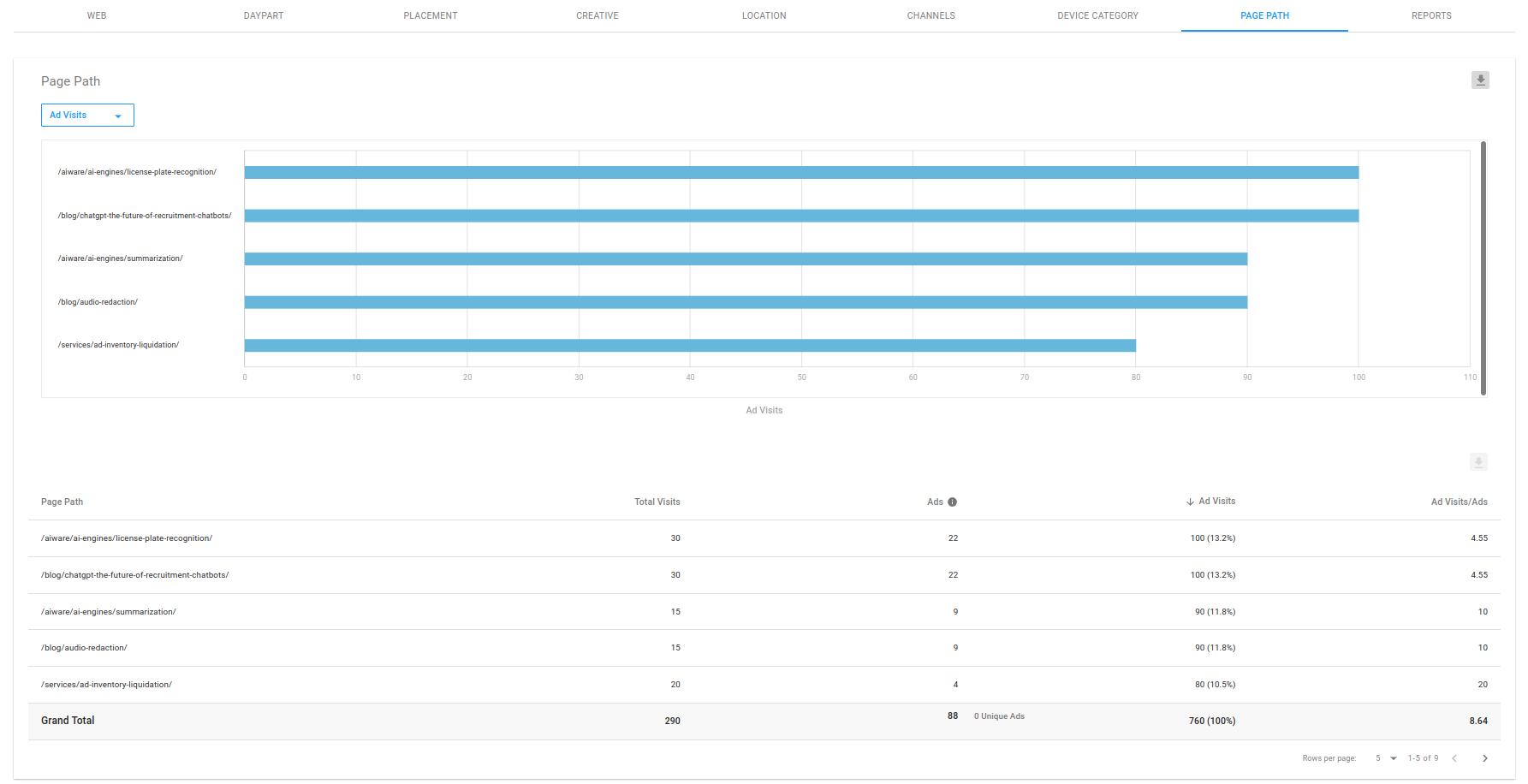This screenshot has width=1528, height=784.
Task: Click the Ads column info icon
Action: [x=952, y=502]
